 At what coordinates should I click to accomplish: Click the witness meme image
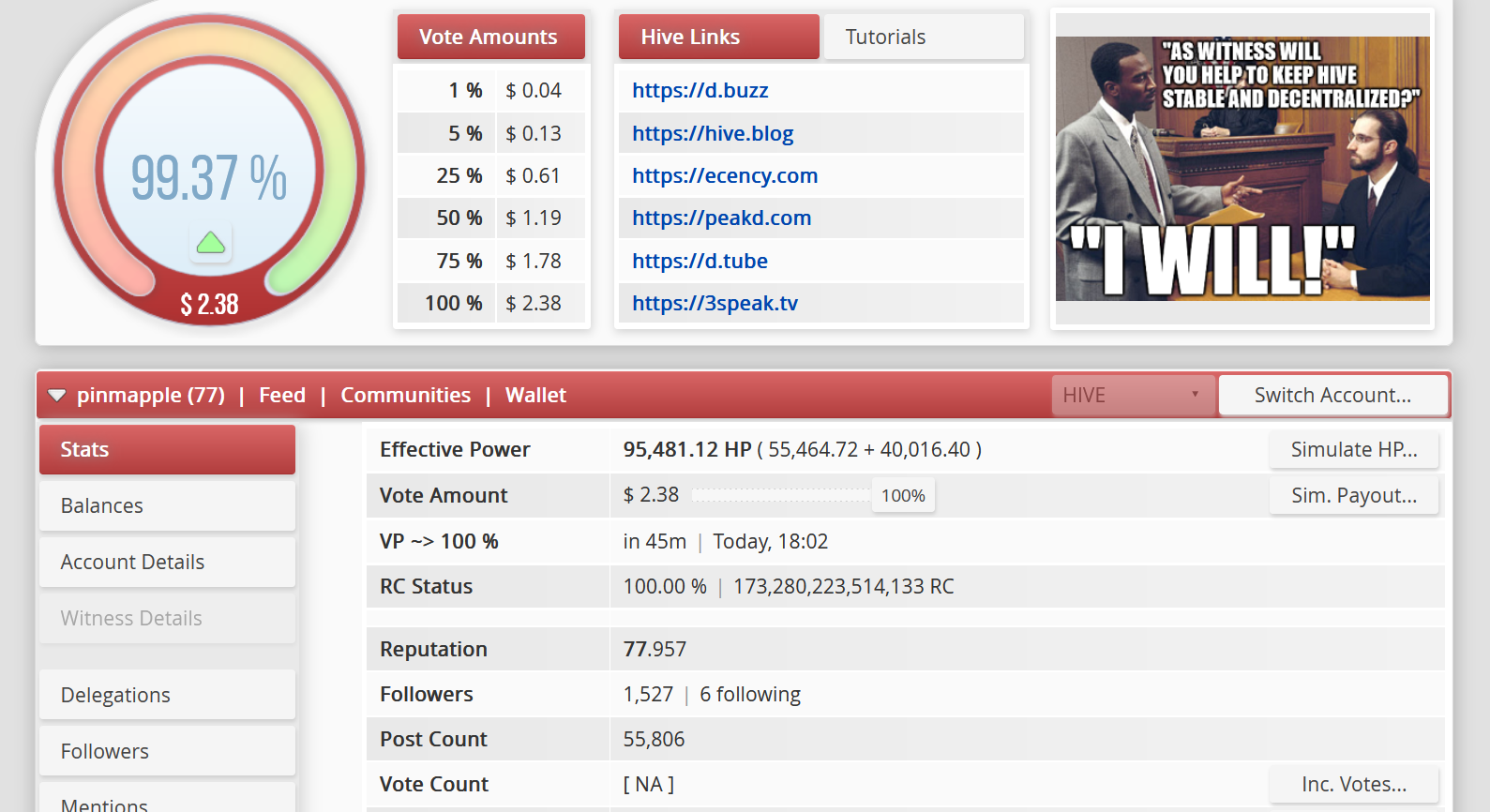(x=1242, y=169)
